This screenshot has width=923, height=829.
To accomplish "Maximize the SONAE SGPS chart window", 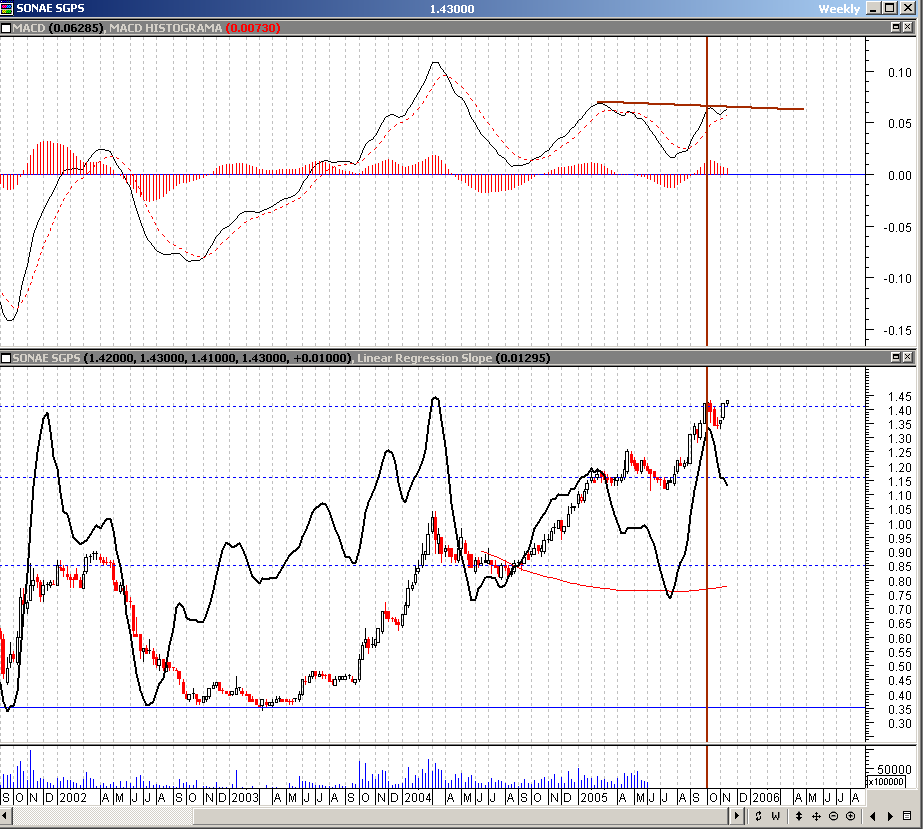I will [x=889, y=8].
